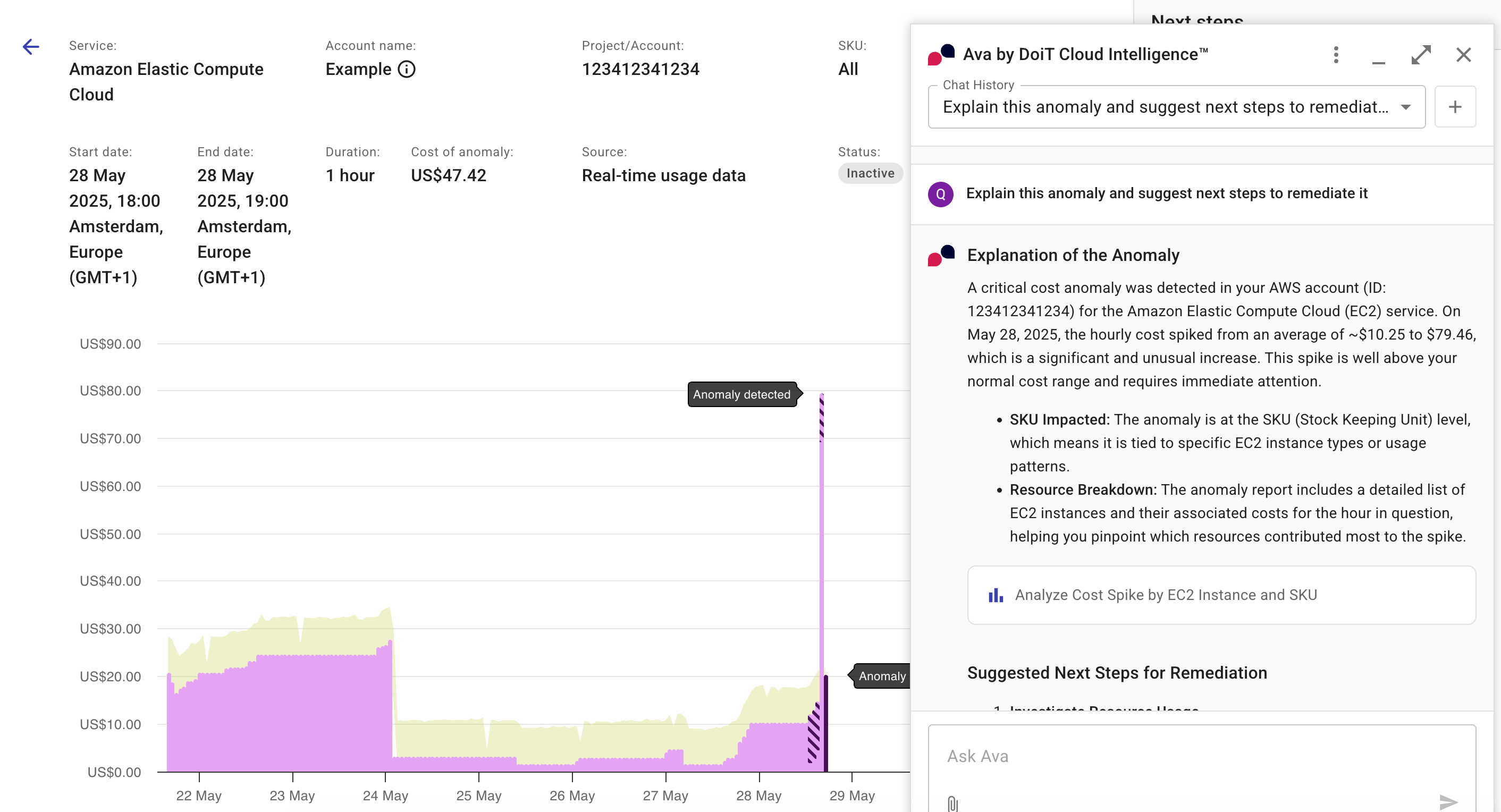The height and width of the screenshot is (812, 1501).
Task: Click the Anomaly marker label on chart
Action: (881, 676)
